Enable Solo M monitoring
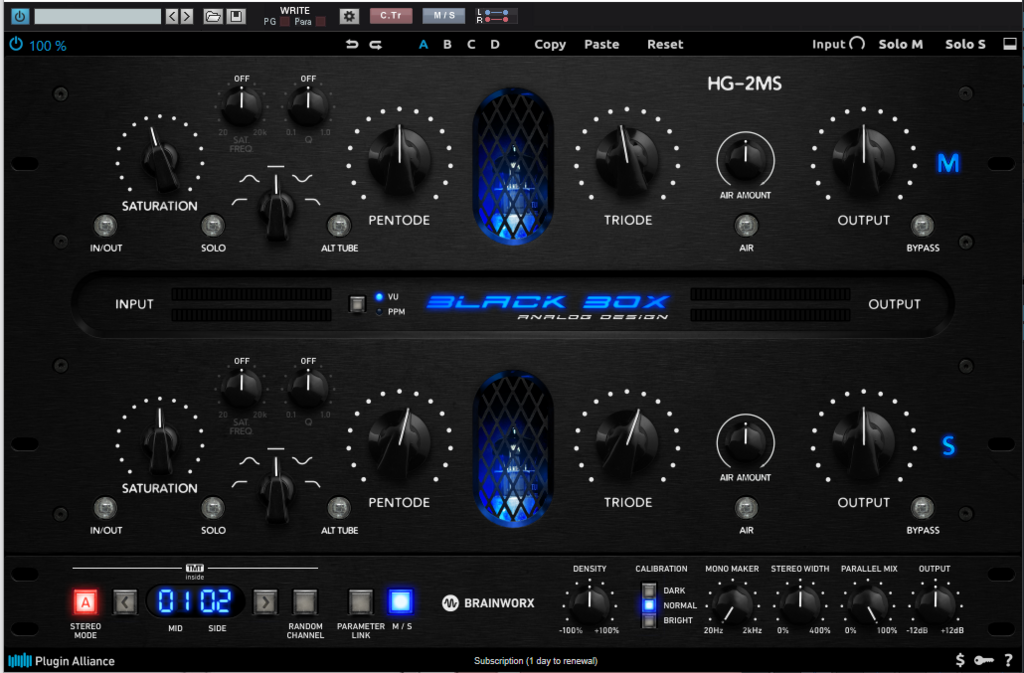Viewport: 1024px width, 673px height. click(901, 44)
